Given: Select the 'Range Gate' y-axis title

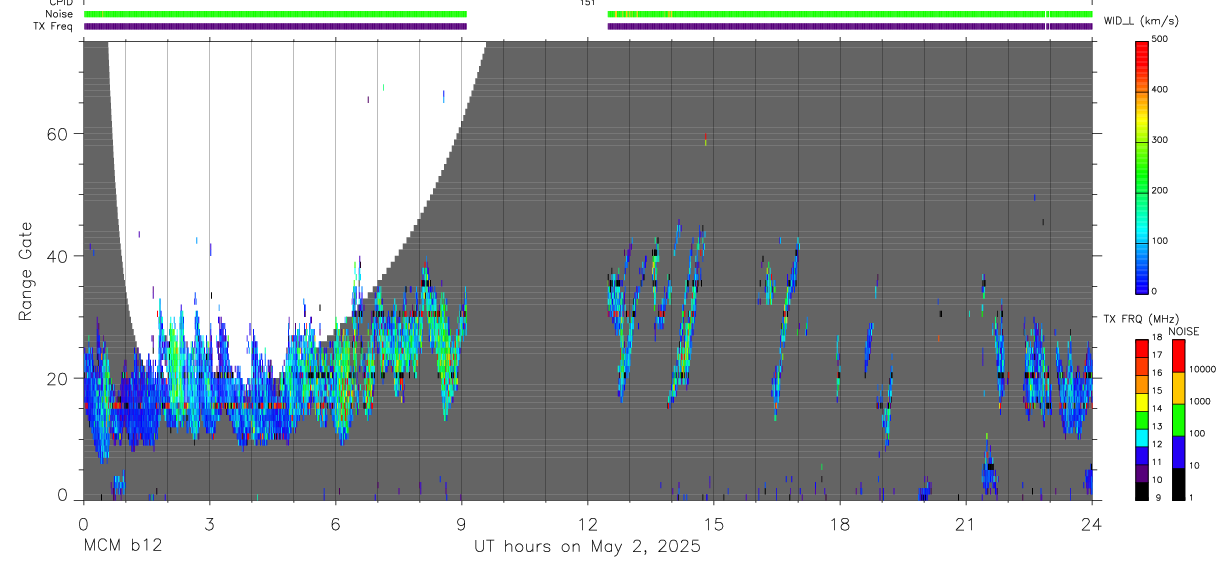Looking at the screenshot, I should [27, 271].
